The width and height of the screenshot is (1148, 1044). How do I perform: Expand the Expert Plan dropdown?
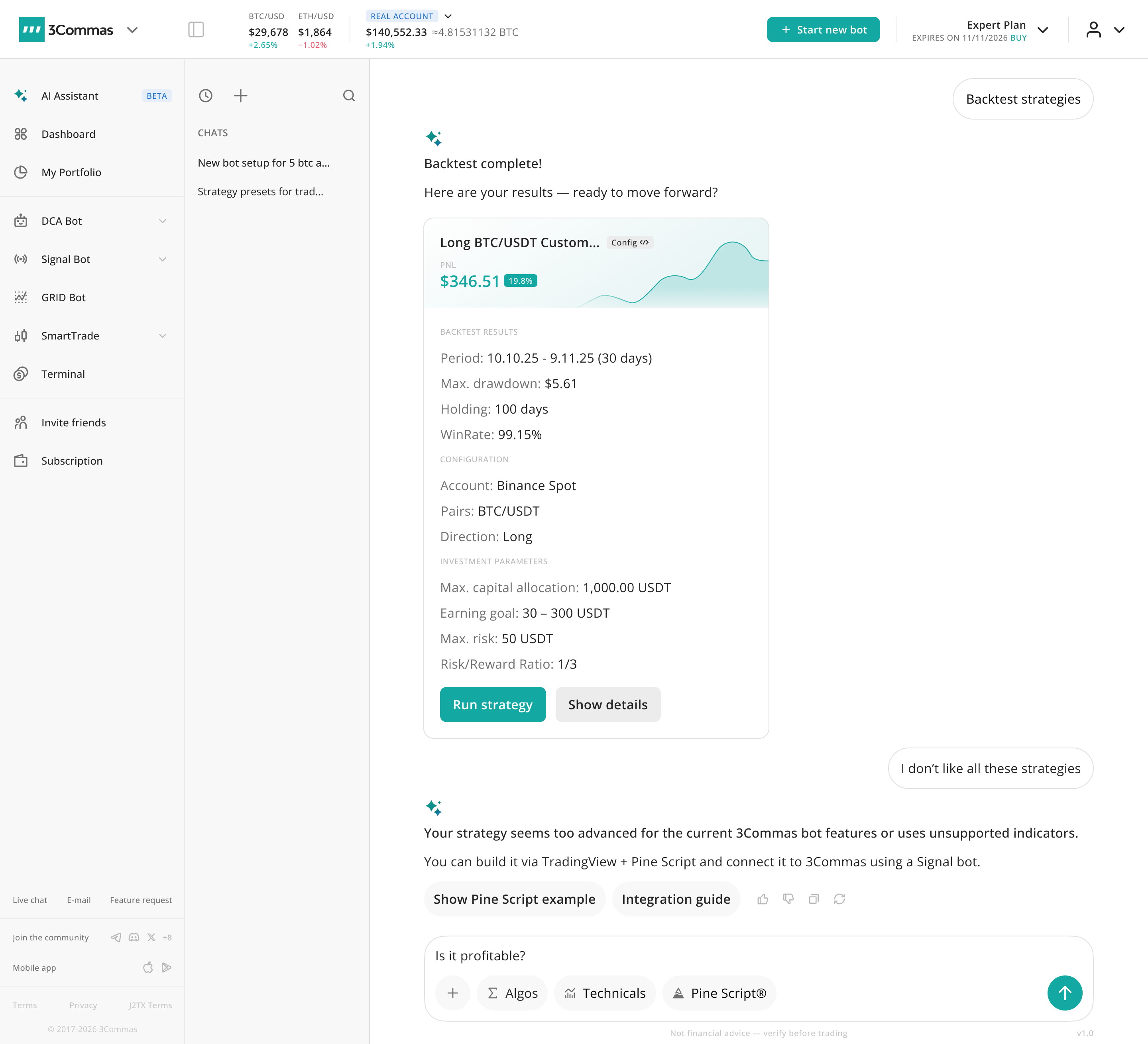(1043, 29)
